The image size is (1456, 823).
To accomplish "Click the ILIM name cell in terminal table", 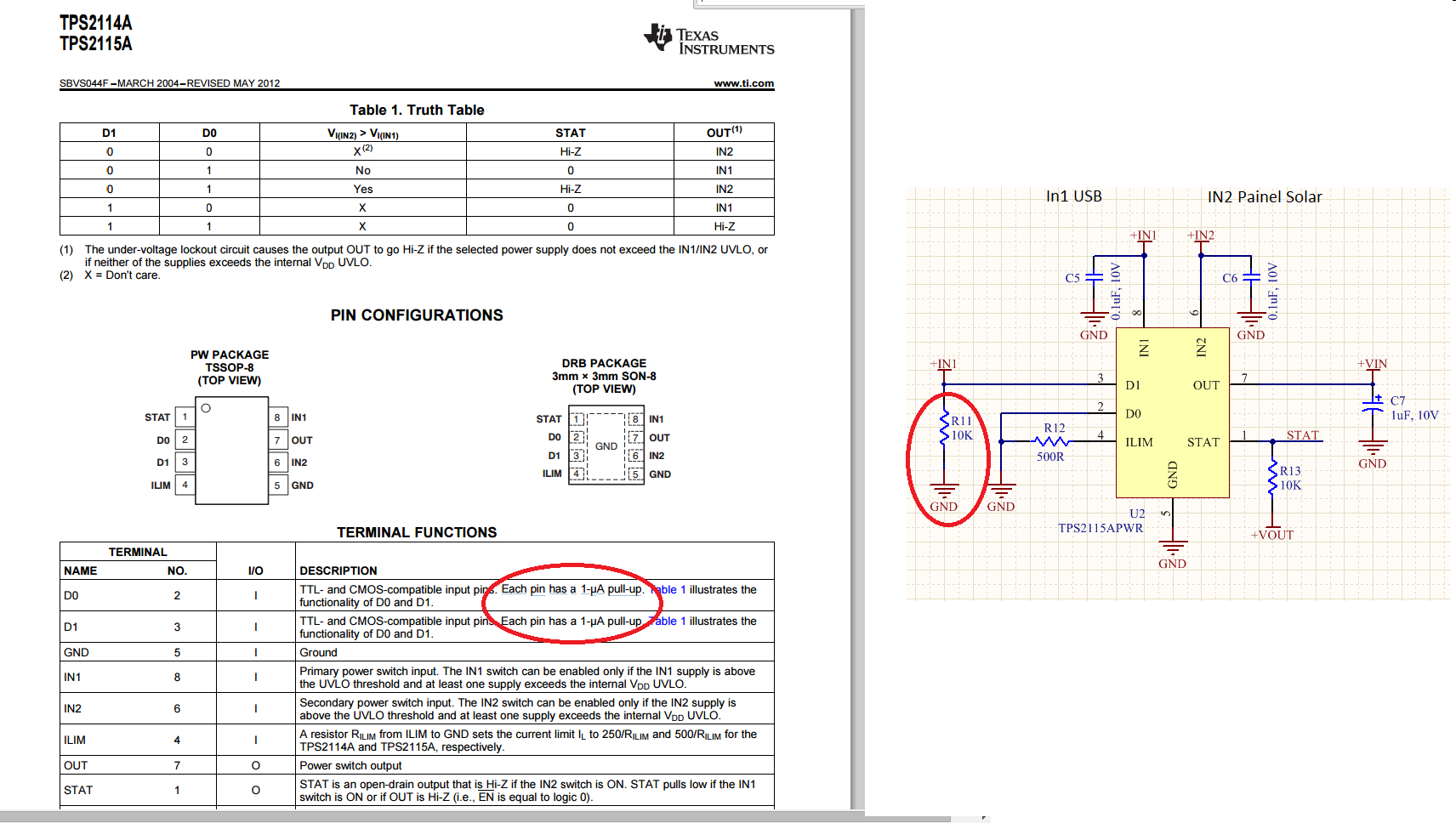I will click(x=75, y=740).
